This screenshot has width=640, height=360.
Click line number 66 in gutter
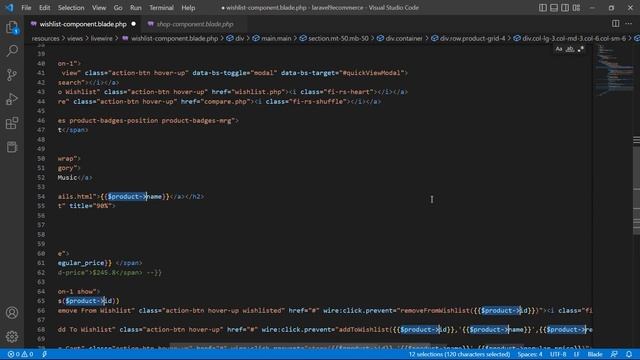(41, 311)
